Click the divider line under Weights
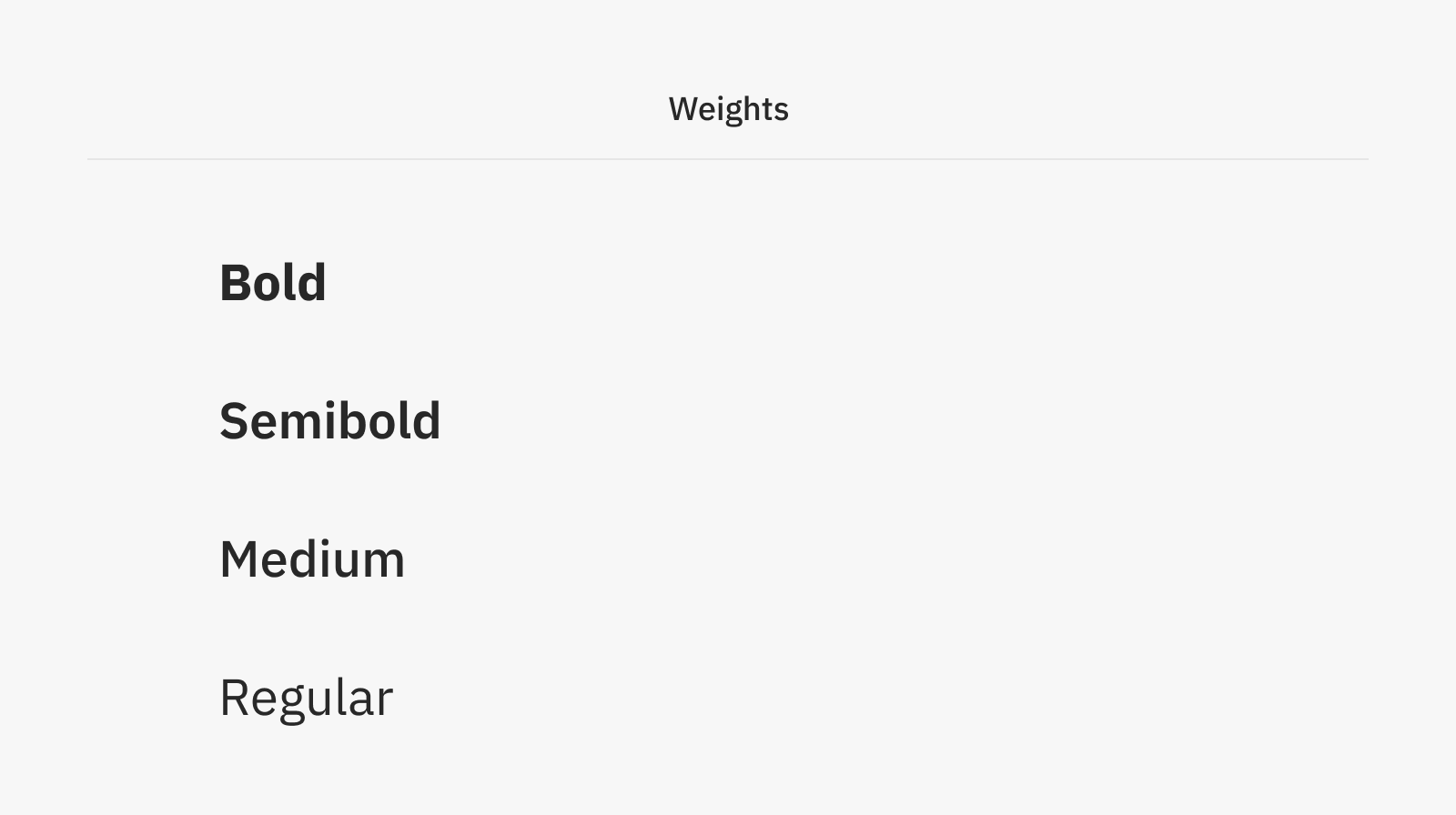Screen dimensions: 1456x815 click(728, 159)
